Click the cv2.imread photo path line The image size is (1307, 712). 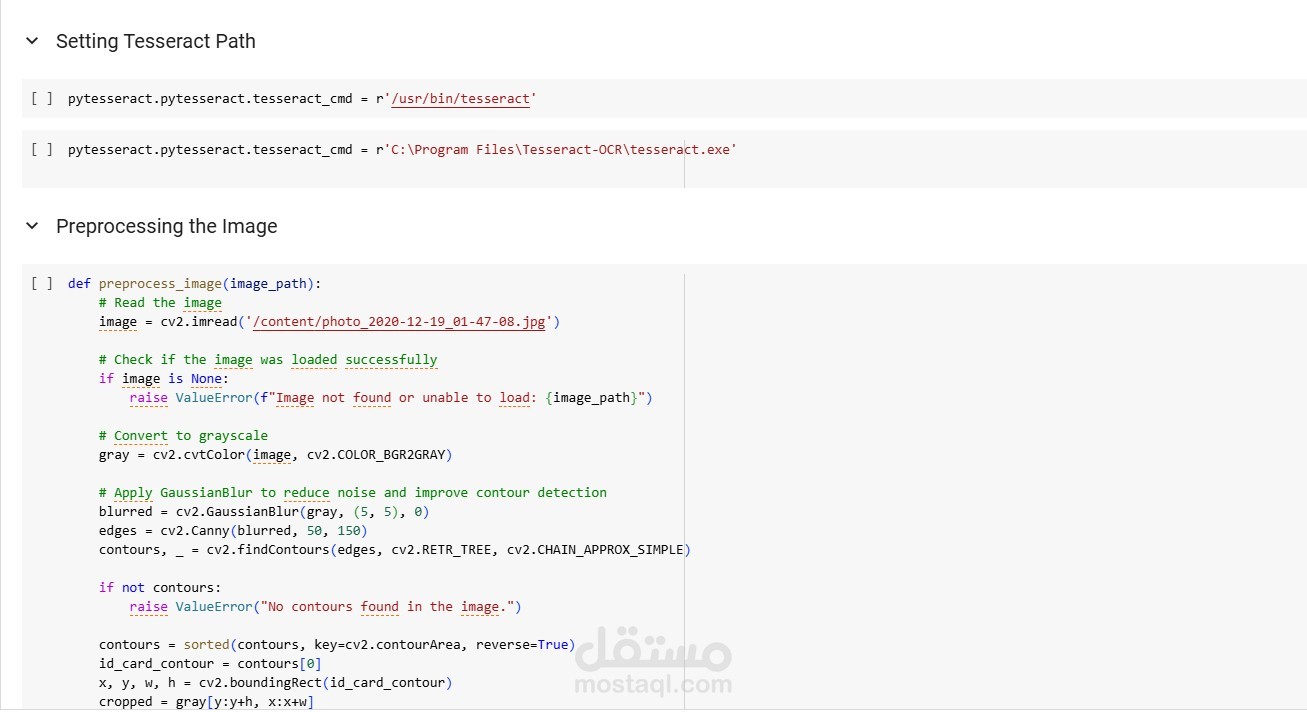coord(330,321)
